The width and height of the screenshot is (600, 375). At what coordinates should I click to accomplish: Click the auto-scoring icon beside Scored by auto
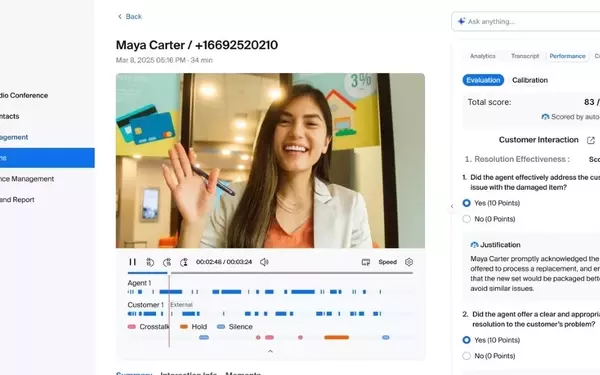point(545,117)
